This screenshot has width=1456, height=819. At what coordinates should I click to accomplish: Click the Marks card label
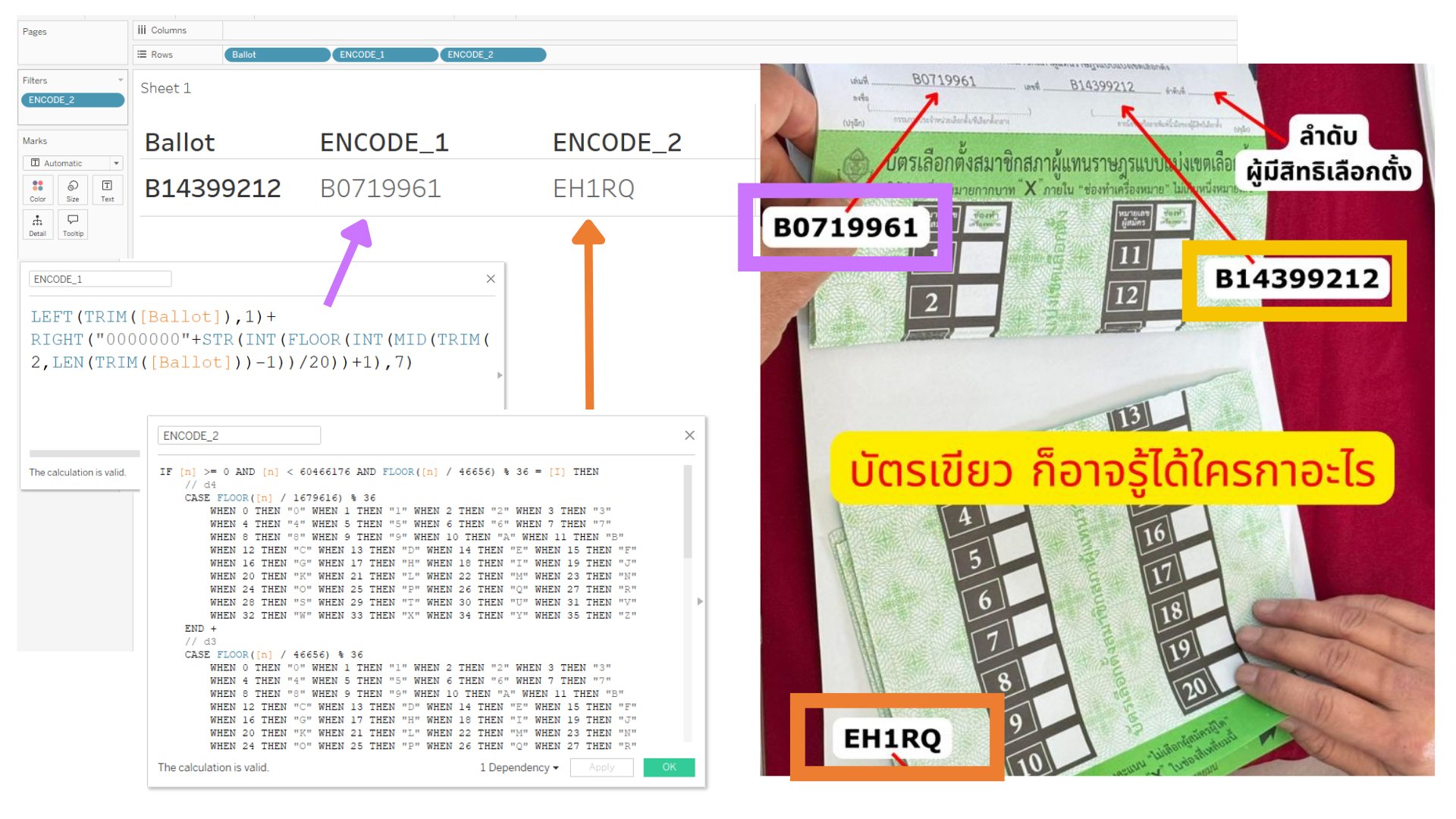tap(35, 141)
